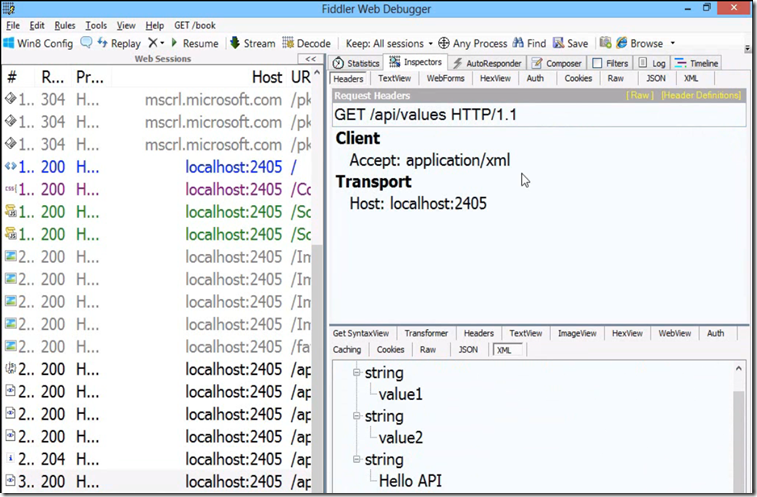Open the File menu
The width and height of the screenshot is (757, 497).
click(x=13, y=26)
